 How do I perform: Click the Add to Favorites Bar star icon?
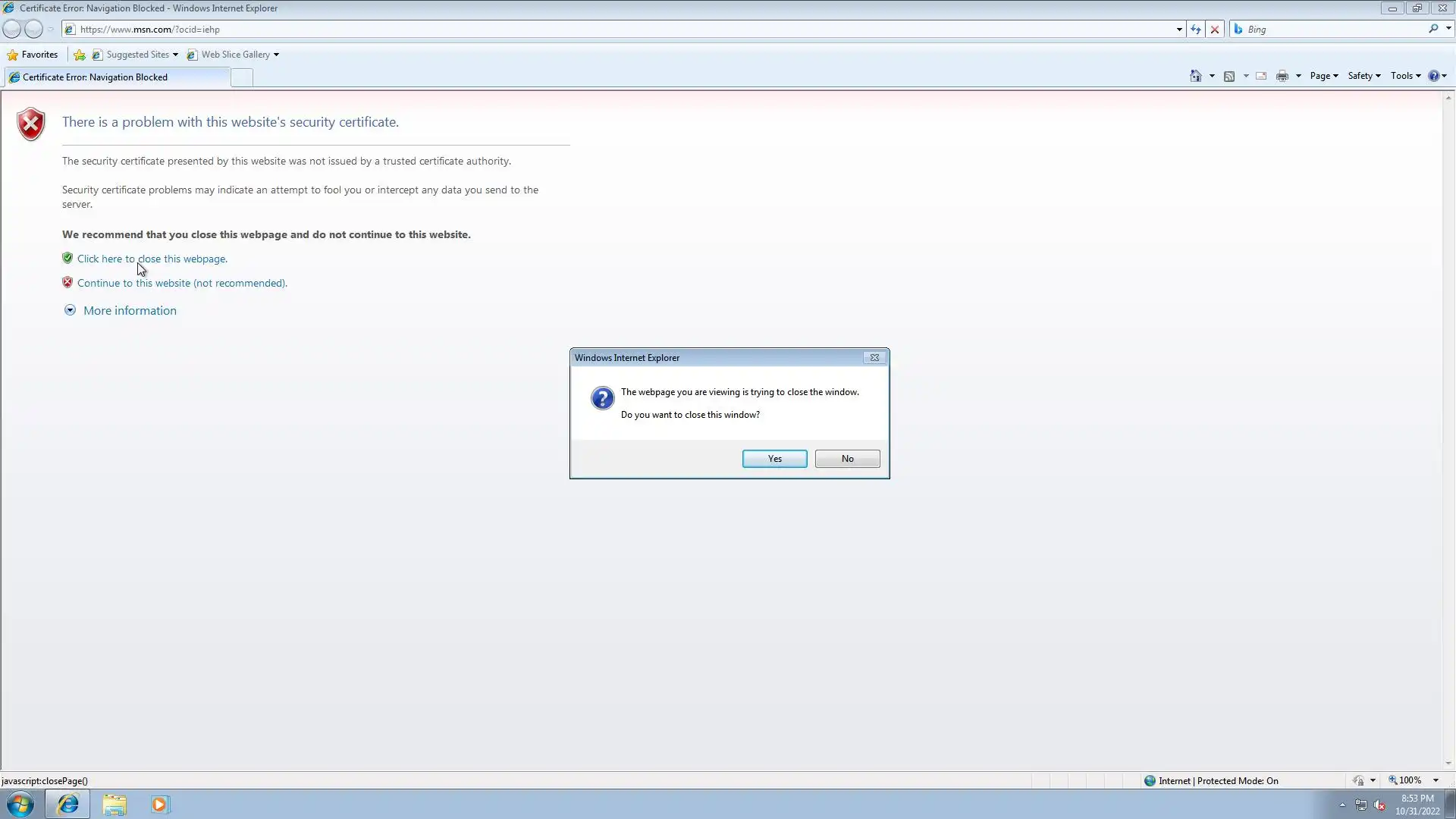coord(80,55)
